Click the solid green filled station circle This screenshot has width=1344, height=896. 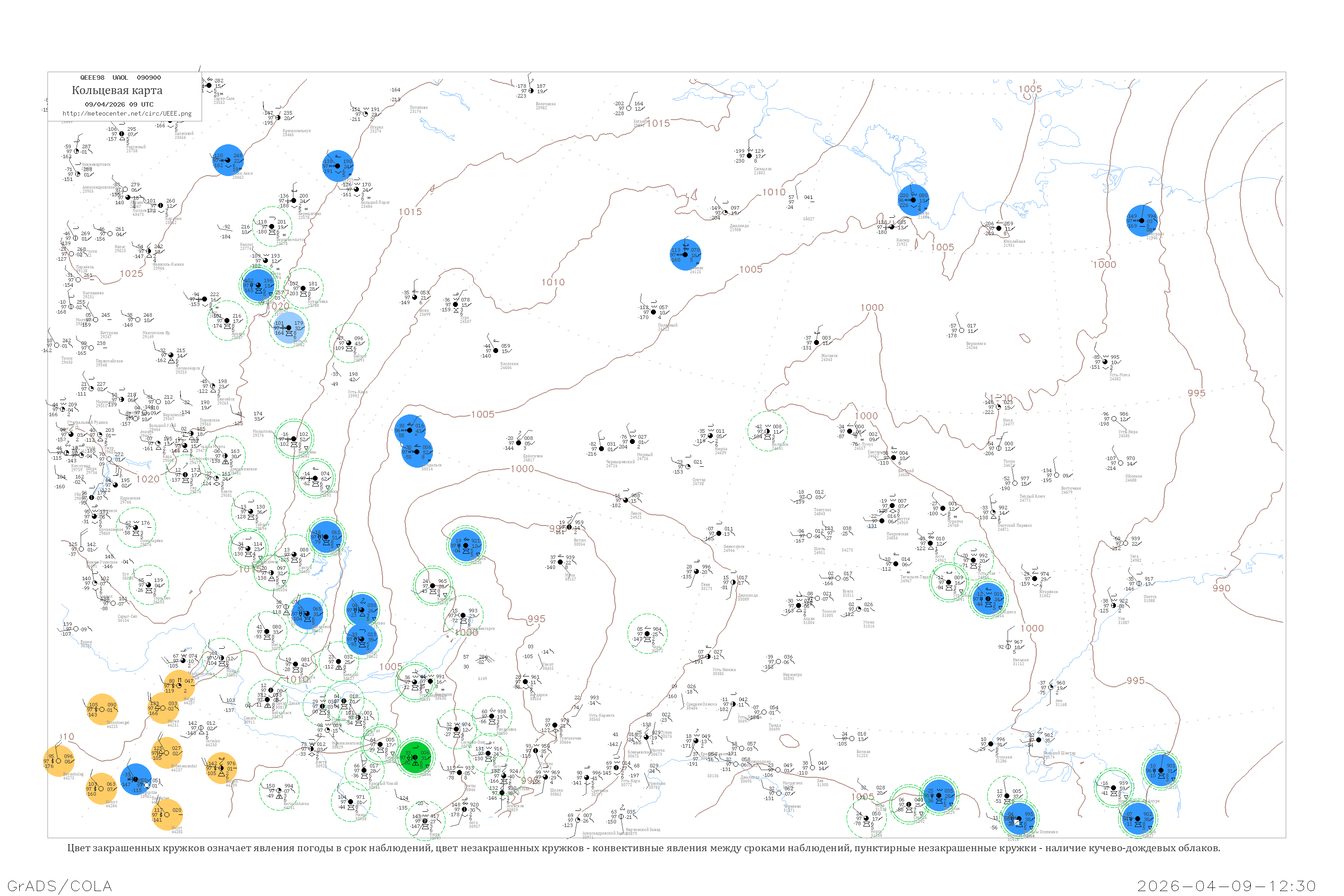click(415, 758)
